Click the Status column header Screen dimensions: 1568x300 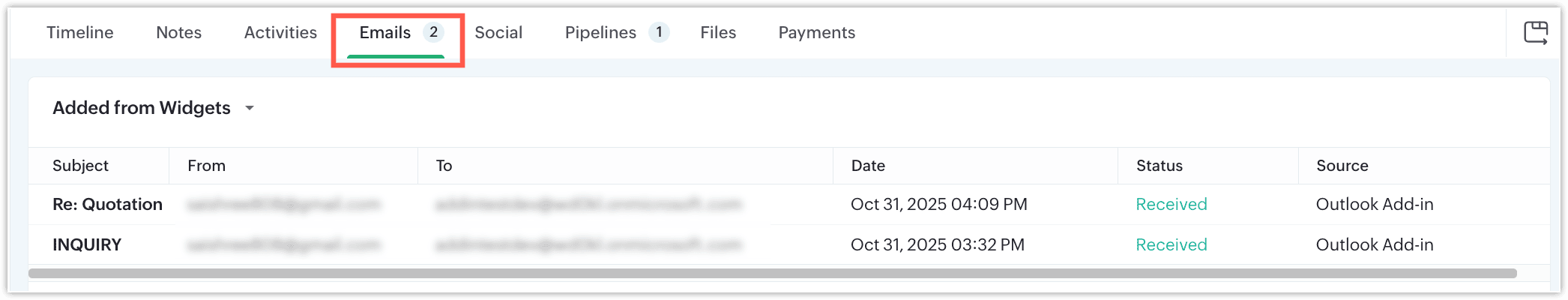point(1159,166)
